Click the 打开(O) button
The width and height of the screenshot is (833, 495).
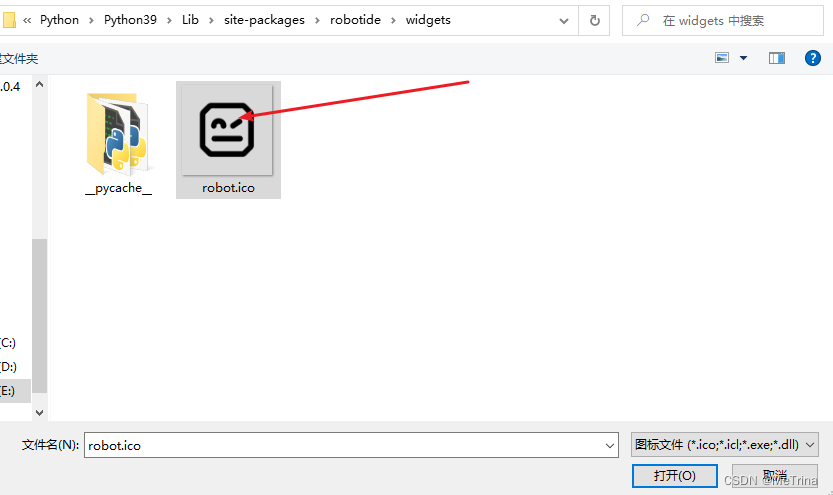tap(675, 475)
